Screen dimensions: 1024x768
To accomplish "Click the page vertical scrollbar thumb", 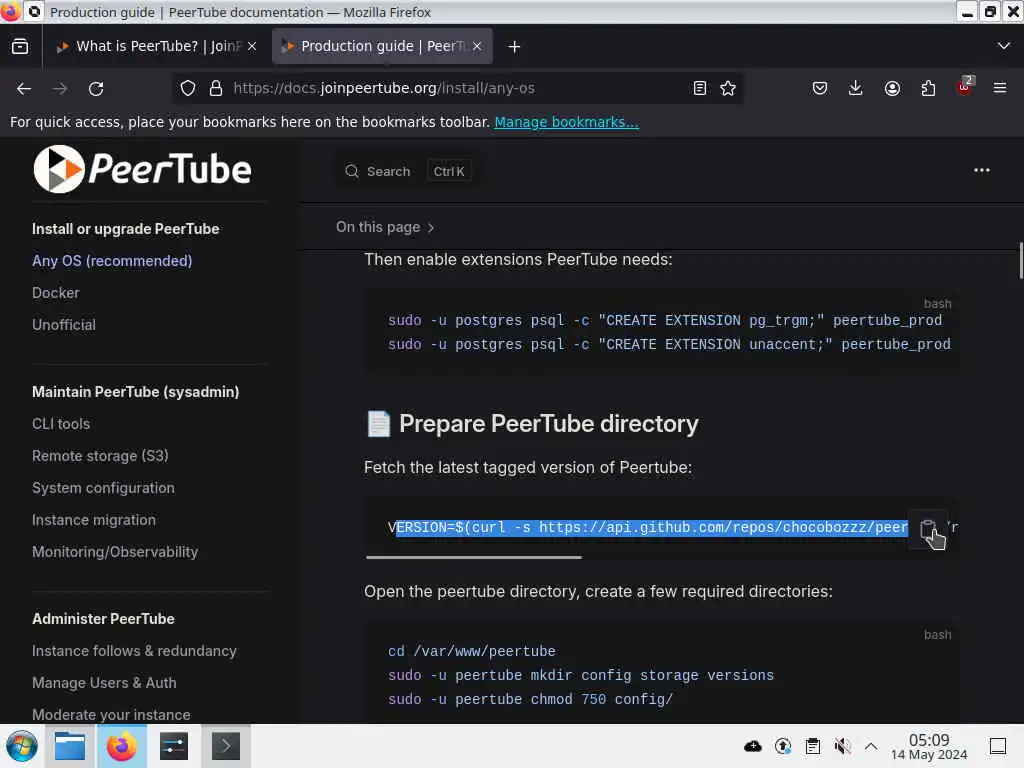I will [1020, 260].
